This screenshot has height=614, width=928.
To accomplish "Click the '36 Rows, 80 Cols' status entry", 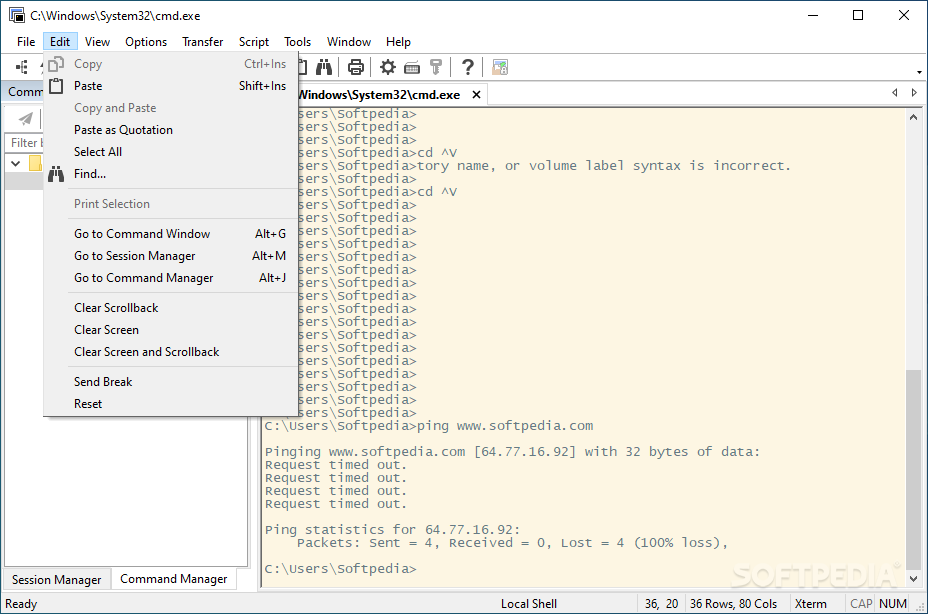I will [733, 603].
